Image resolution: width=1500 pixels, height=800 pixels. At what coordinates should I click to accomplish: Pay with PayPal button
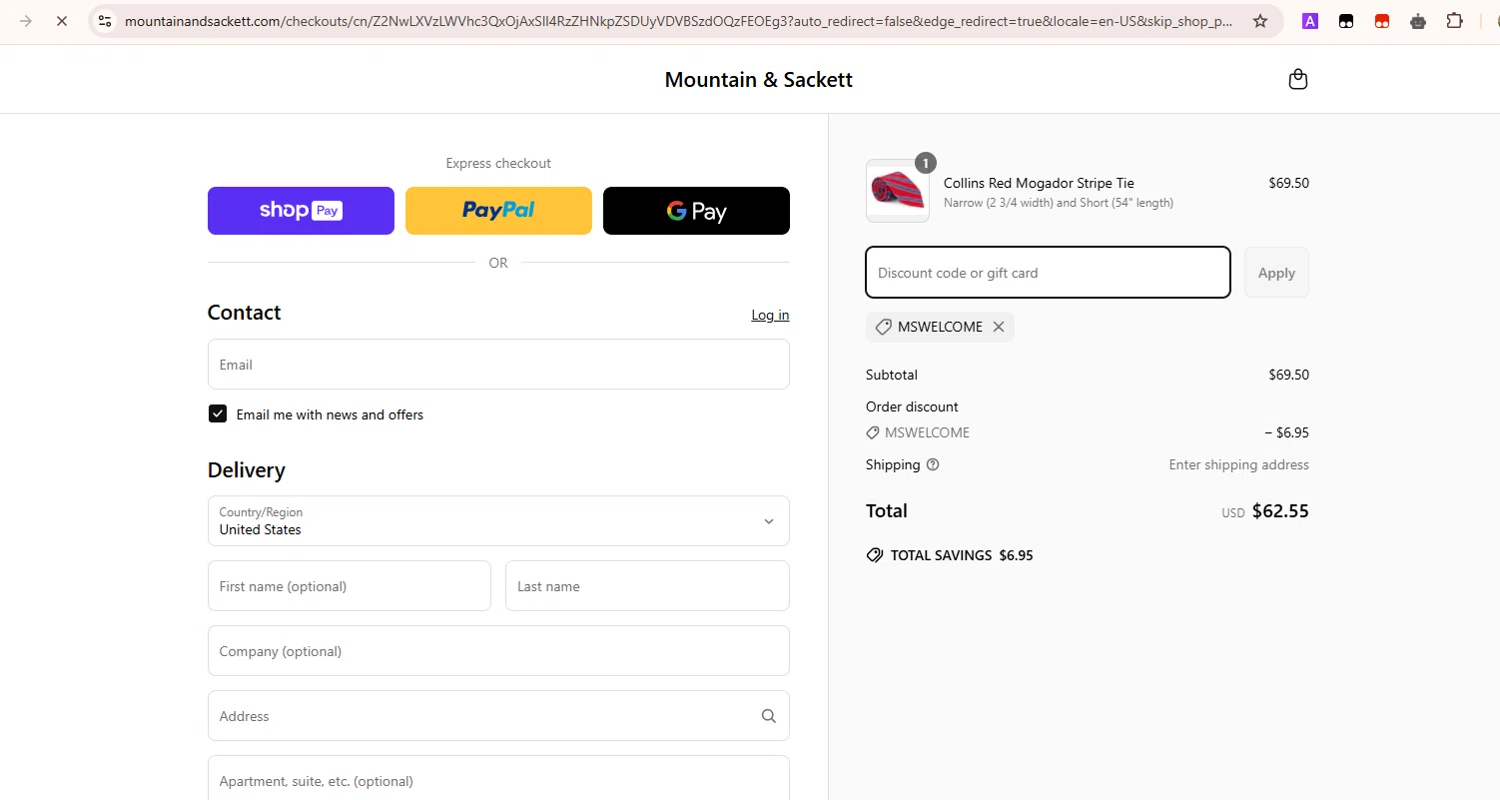[498, 211]
